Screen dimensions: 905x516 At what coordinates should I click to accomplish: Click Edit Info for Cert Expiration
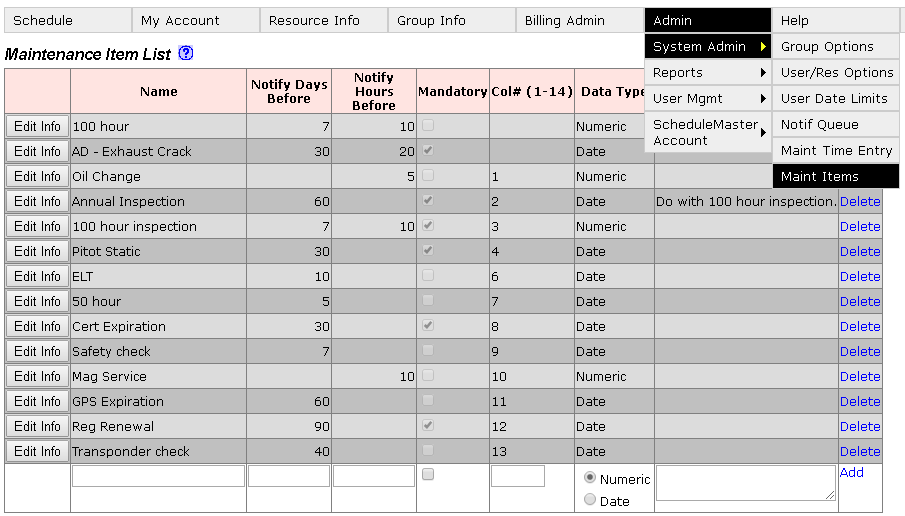(38, 326)
